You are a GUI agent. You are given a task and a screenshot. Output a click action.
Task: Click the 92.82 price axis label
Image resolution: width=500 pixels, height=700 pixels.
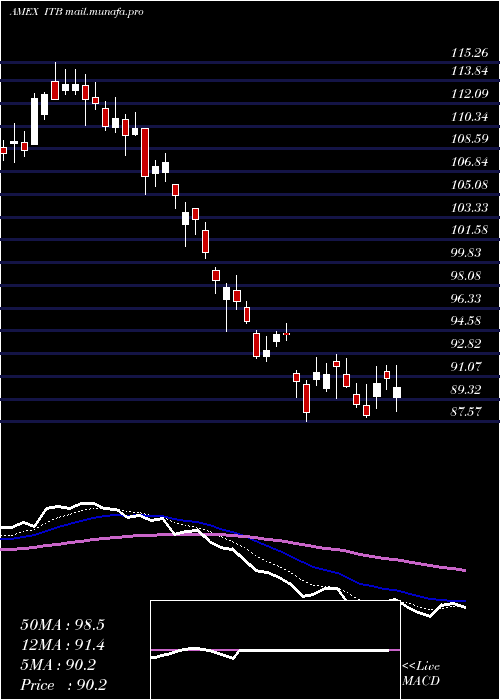466,344
